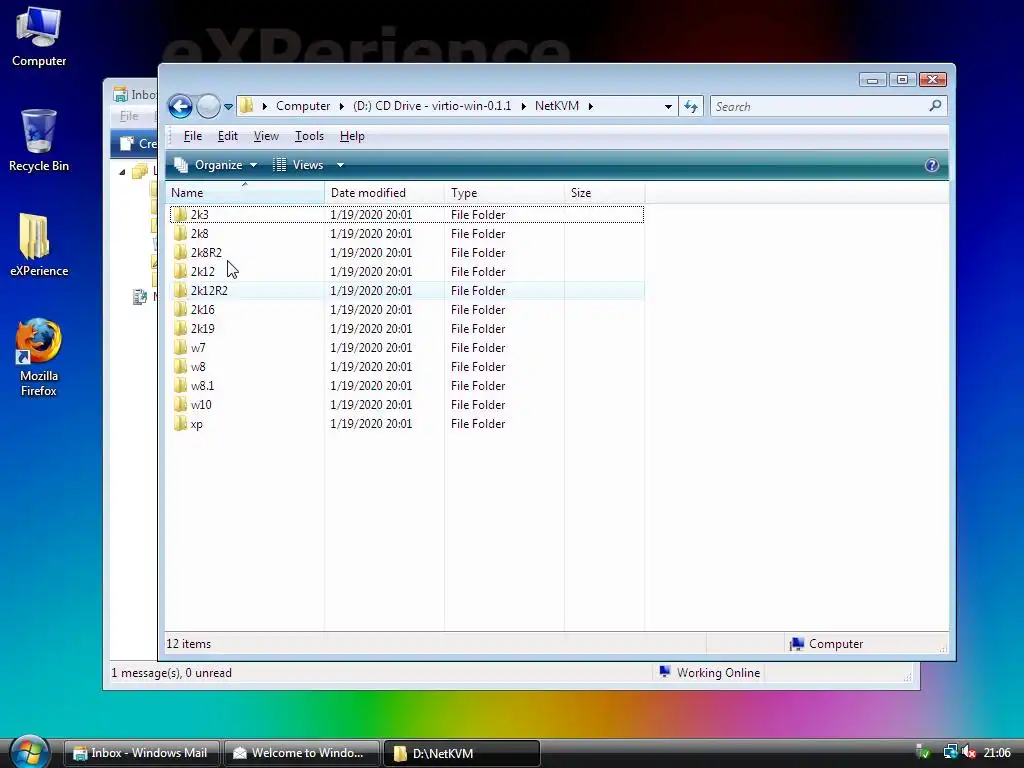This screenshot has height=768, width=1024.
Task: Click the File Folder type of xp row
Action: point(478,424)
